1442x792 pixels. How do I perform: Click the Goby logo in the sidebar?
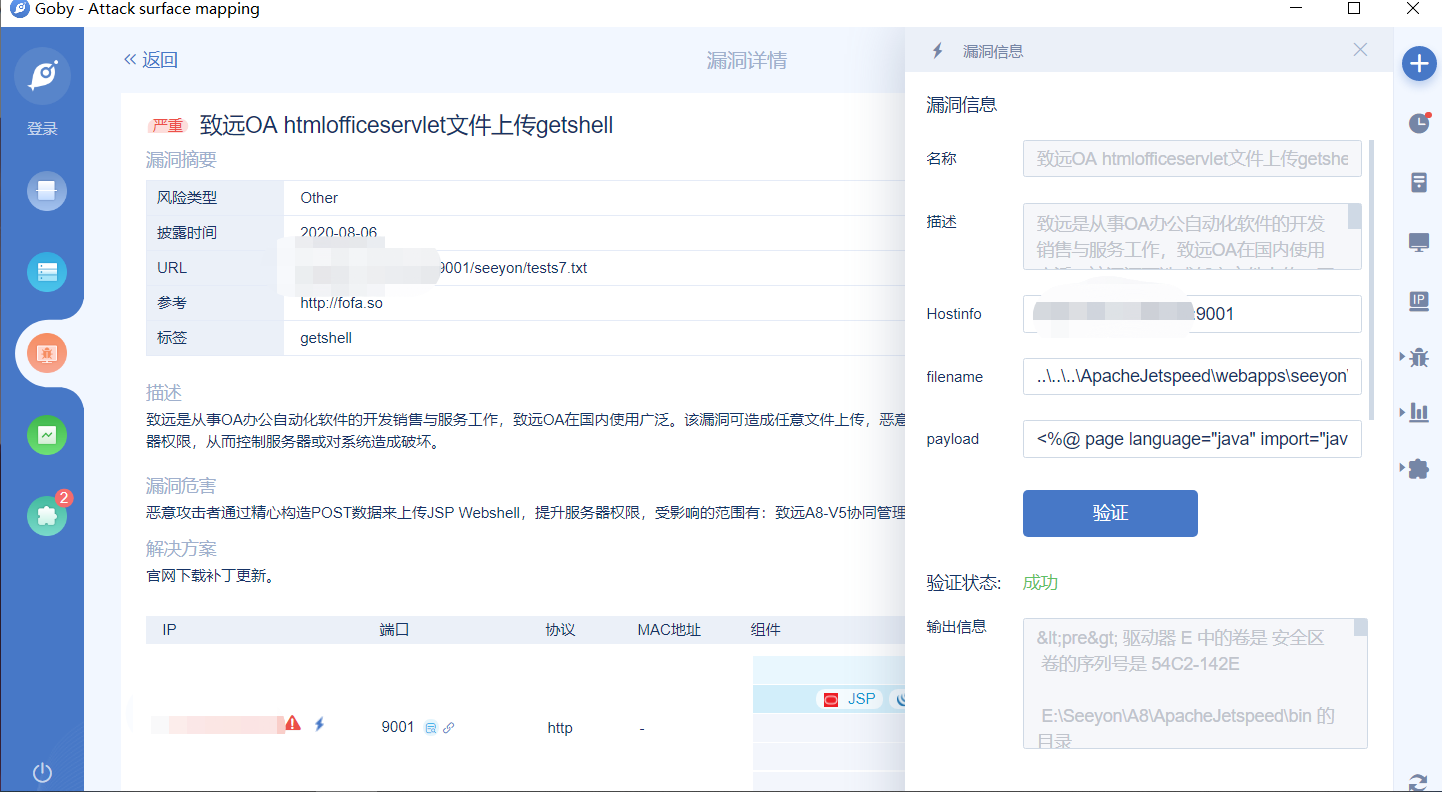(42, 76)
